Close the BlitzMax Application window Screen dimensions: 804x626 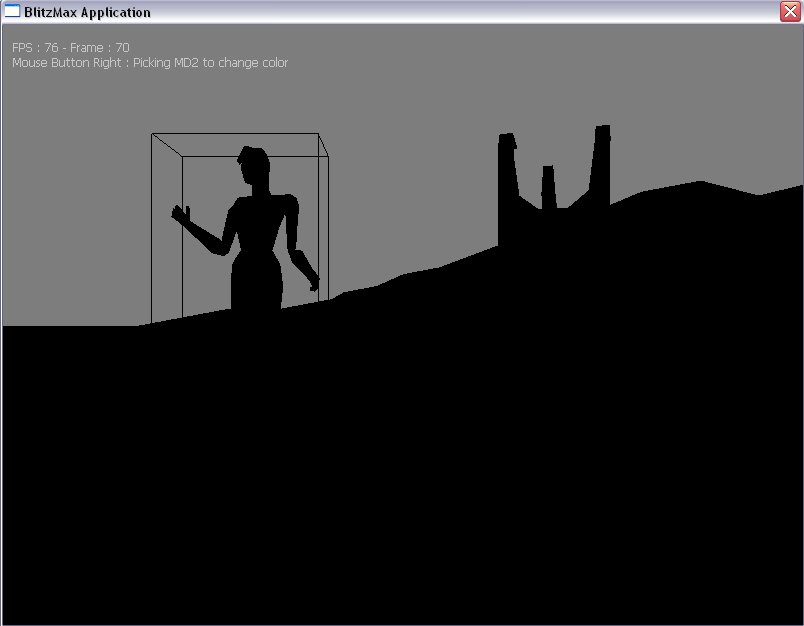(x=790, y=11)
